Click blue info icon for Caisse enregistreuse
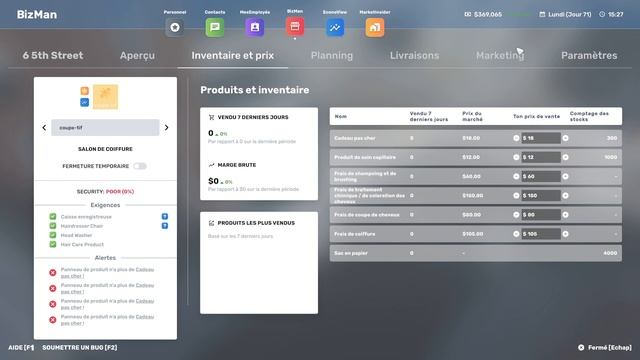The image size is (640, 360). click(x=164, y=217)
